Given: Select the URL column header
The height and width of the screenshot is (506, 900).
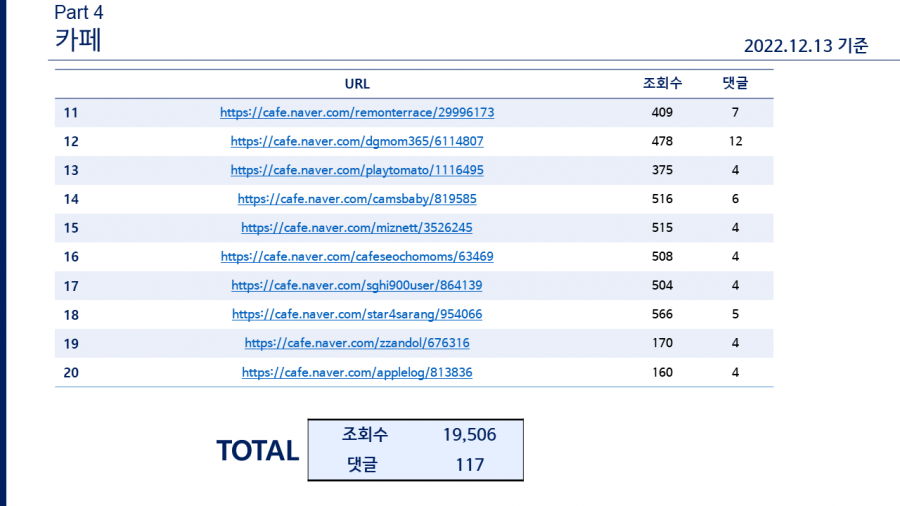Looking at the screenshot, I should (x=357, y=84).
